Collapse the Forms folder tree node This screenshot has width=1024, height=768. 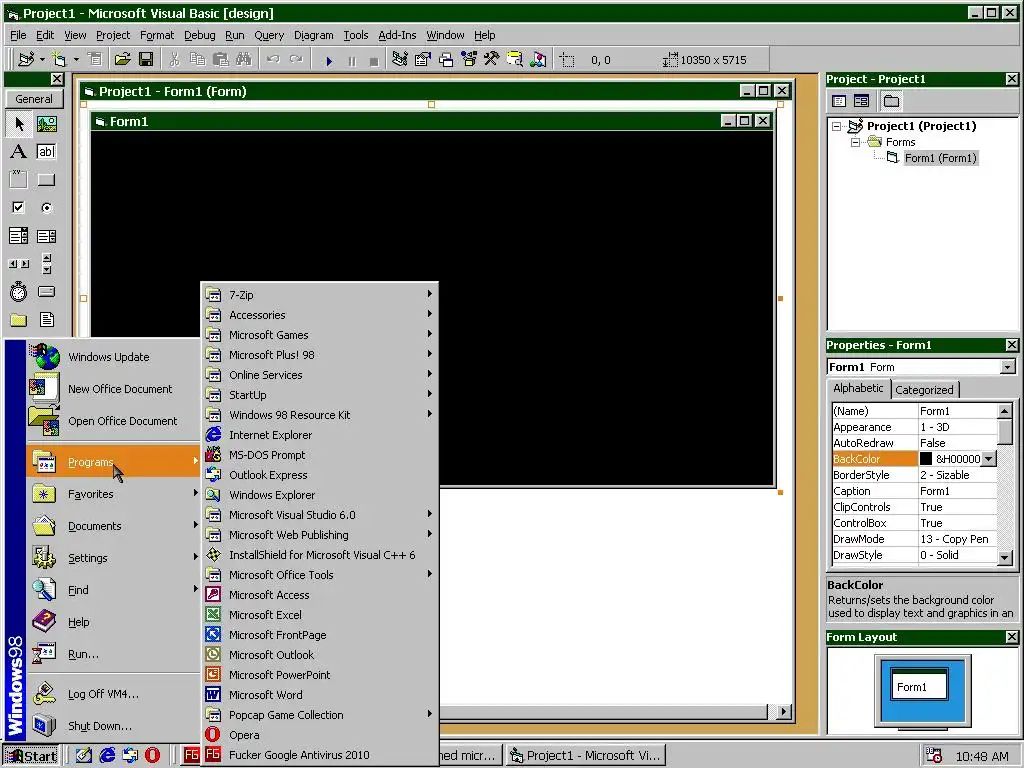pyautogui.click(x=855, y=142)
